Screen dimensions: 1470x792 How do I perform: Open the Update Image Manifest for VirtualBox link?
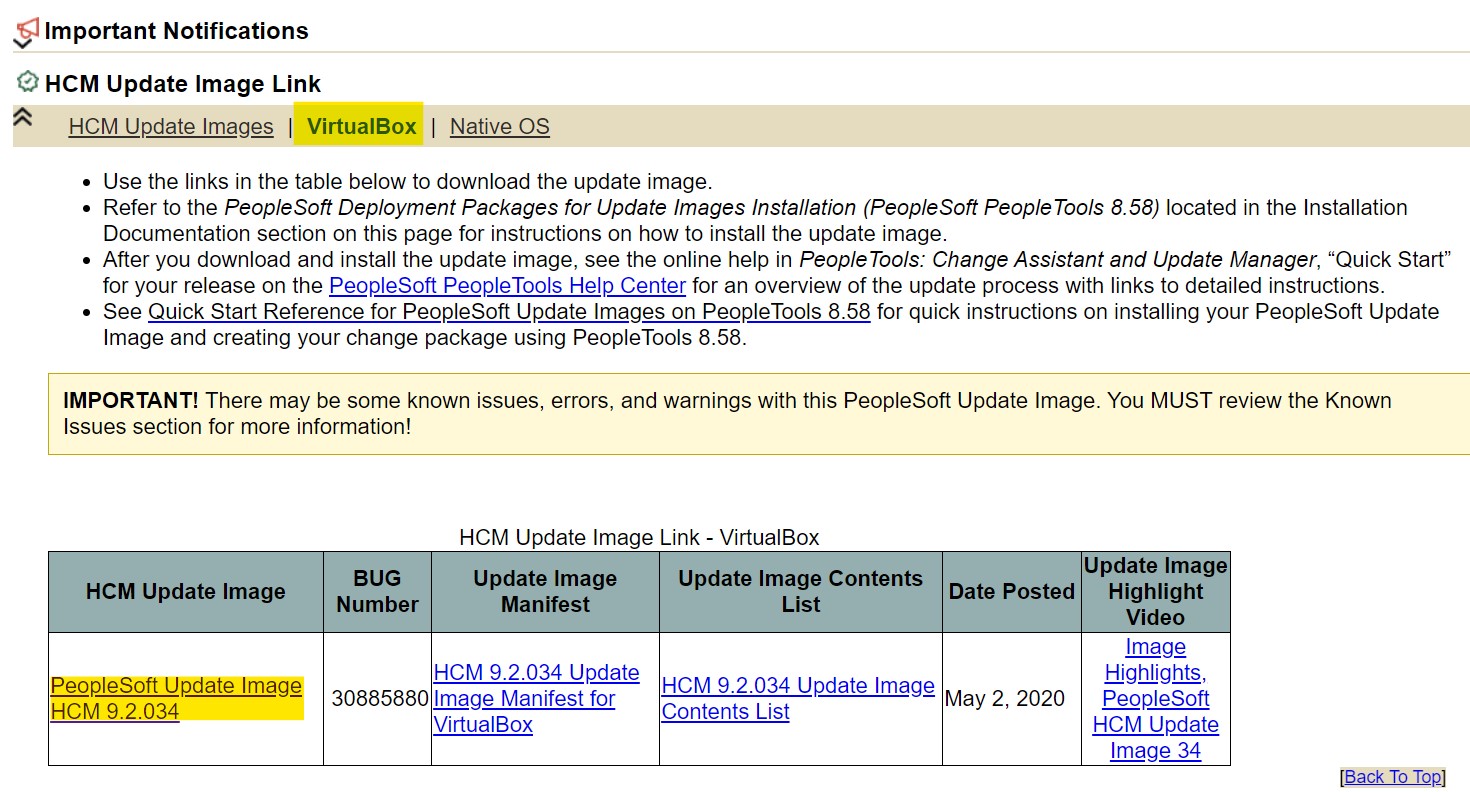coord(536,698)
